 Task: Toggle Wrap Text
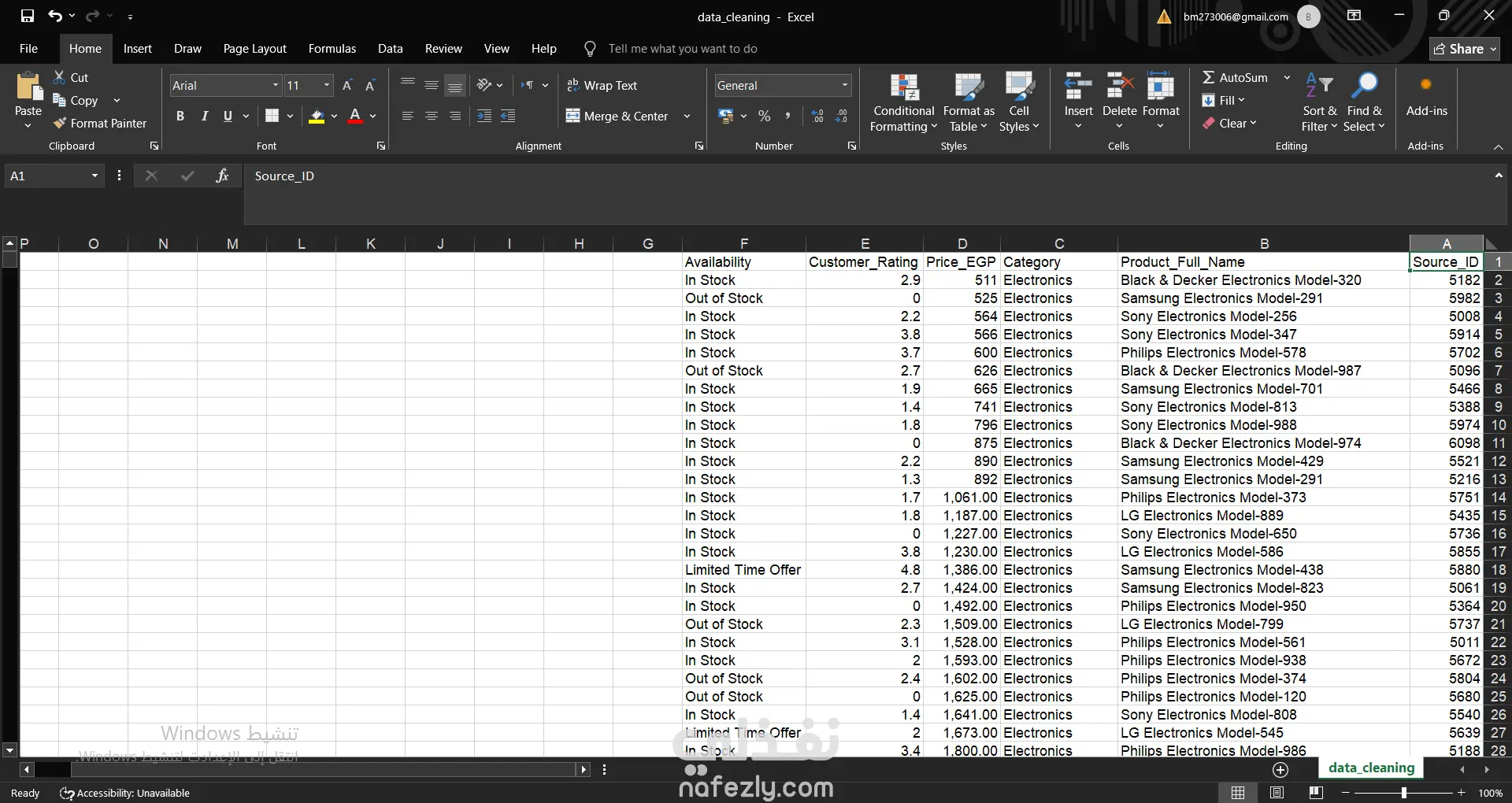pyautogui.click(x=602, y=85)
